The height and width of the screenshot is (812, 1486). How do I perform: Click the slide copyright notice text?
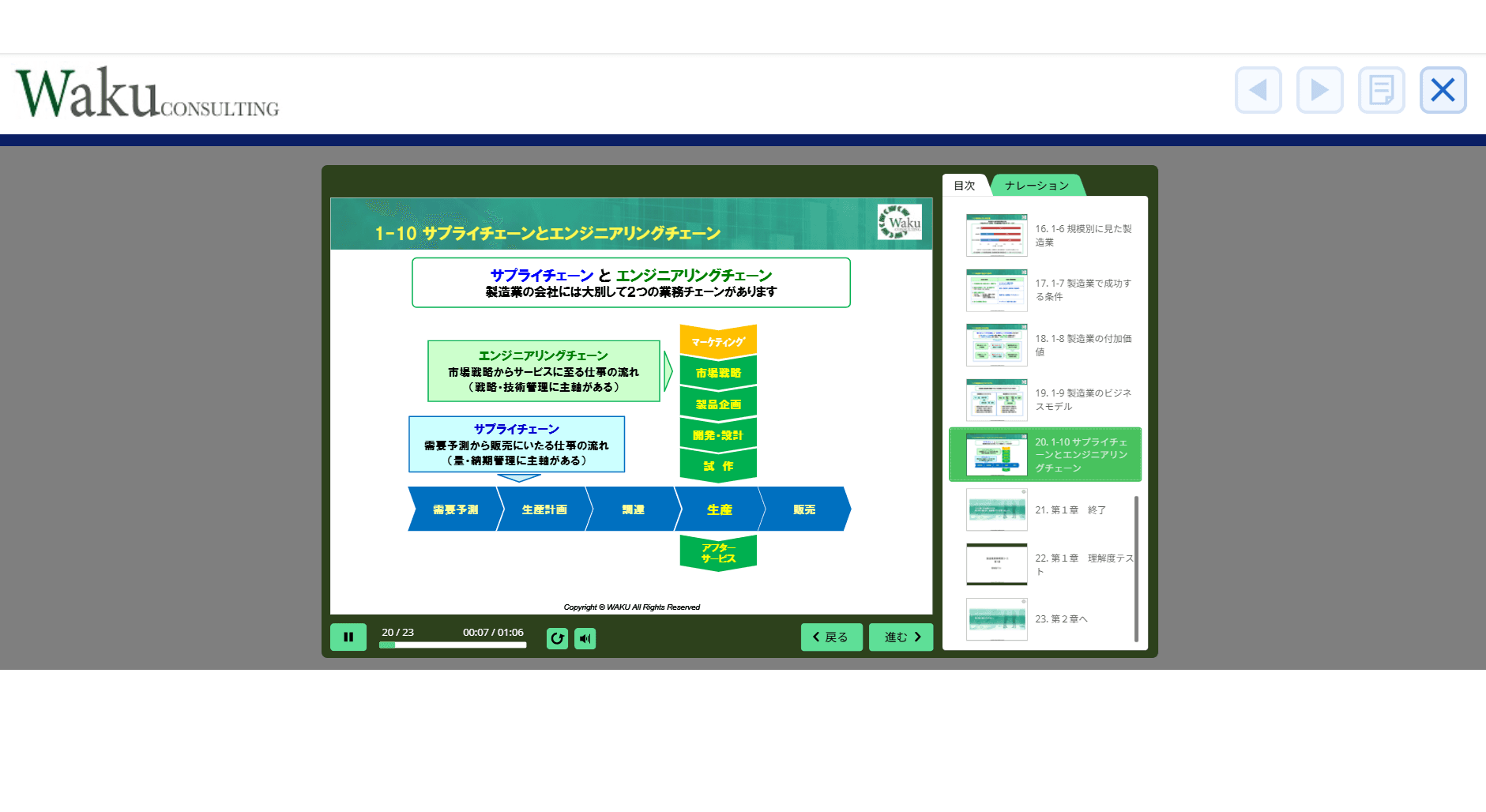[632, 607]
